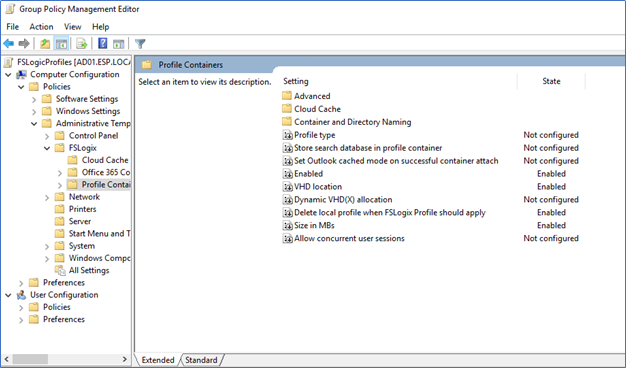Collapse the User Configuration node
Screen dimensions: 626x368
coord(8,295)
